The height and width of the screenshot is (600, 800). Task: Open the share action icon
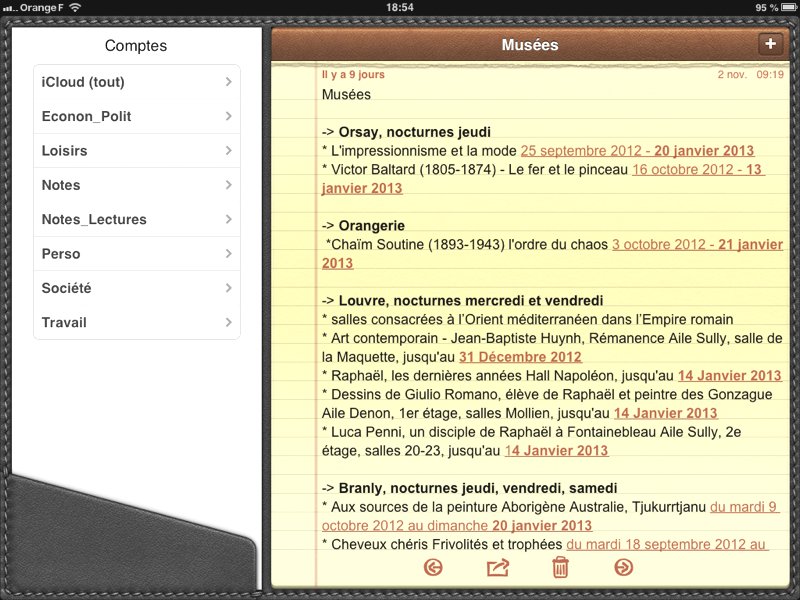coord(497,568)
